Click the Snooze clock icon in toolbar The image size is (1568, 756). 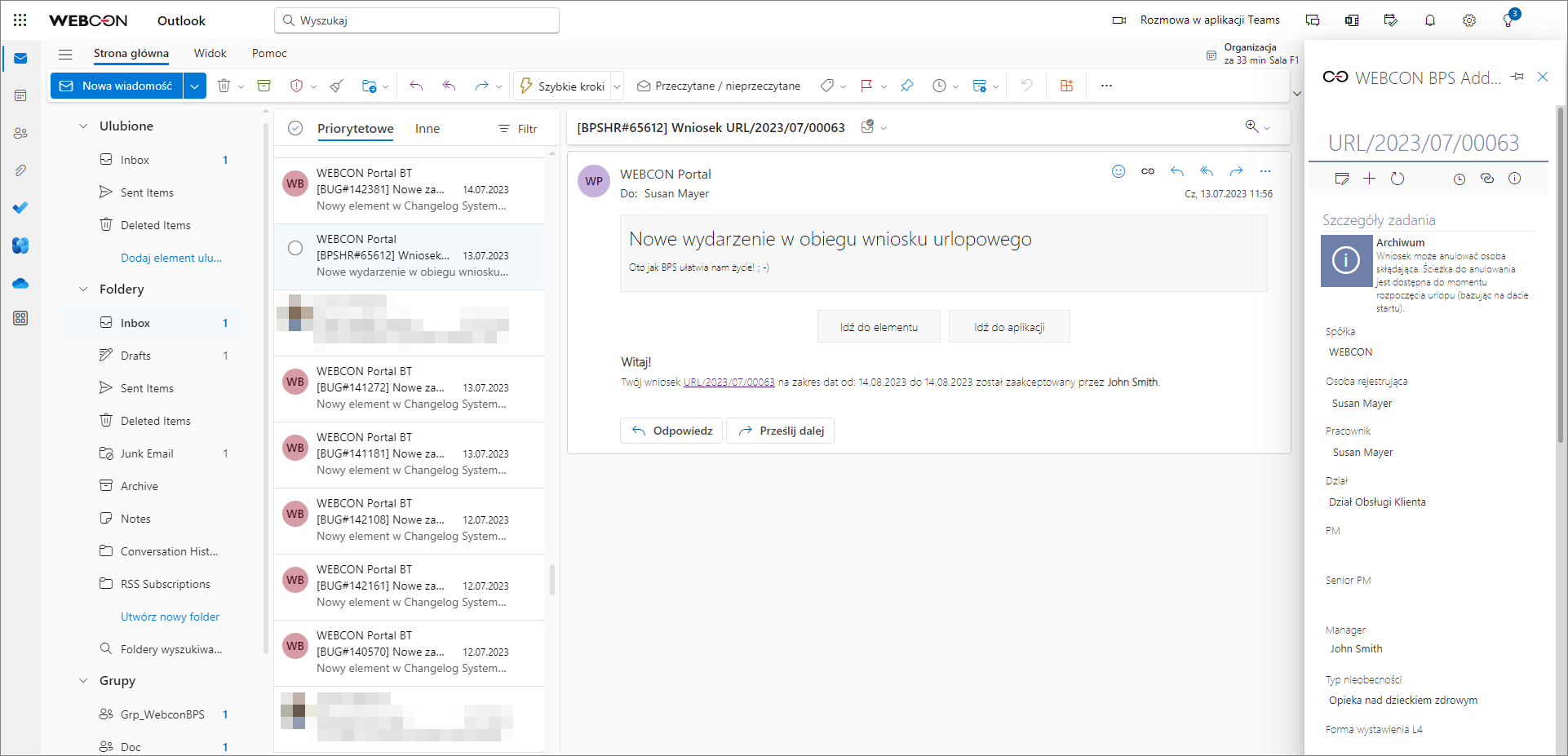(940, 86)
